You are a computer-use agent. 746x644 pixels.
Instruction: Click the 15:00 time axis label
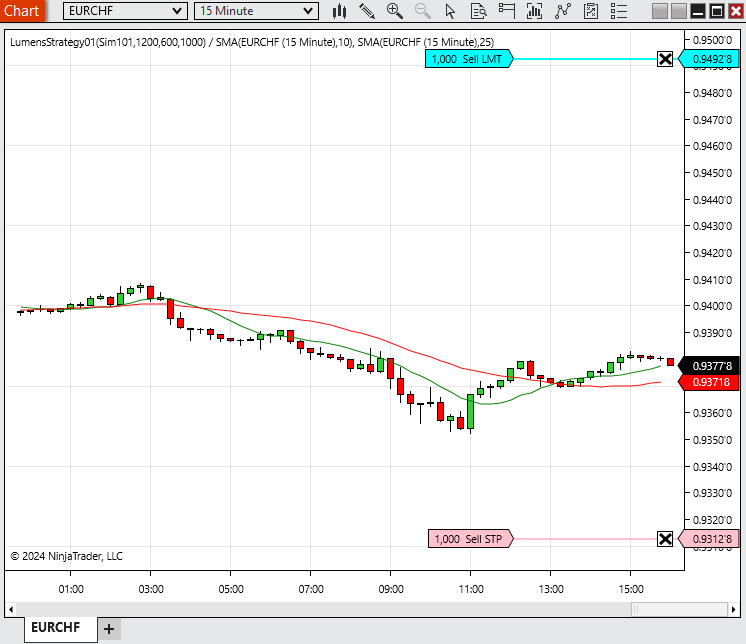(x=631, y=589)
